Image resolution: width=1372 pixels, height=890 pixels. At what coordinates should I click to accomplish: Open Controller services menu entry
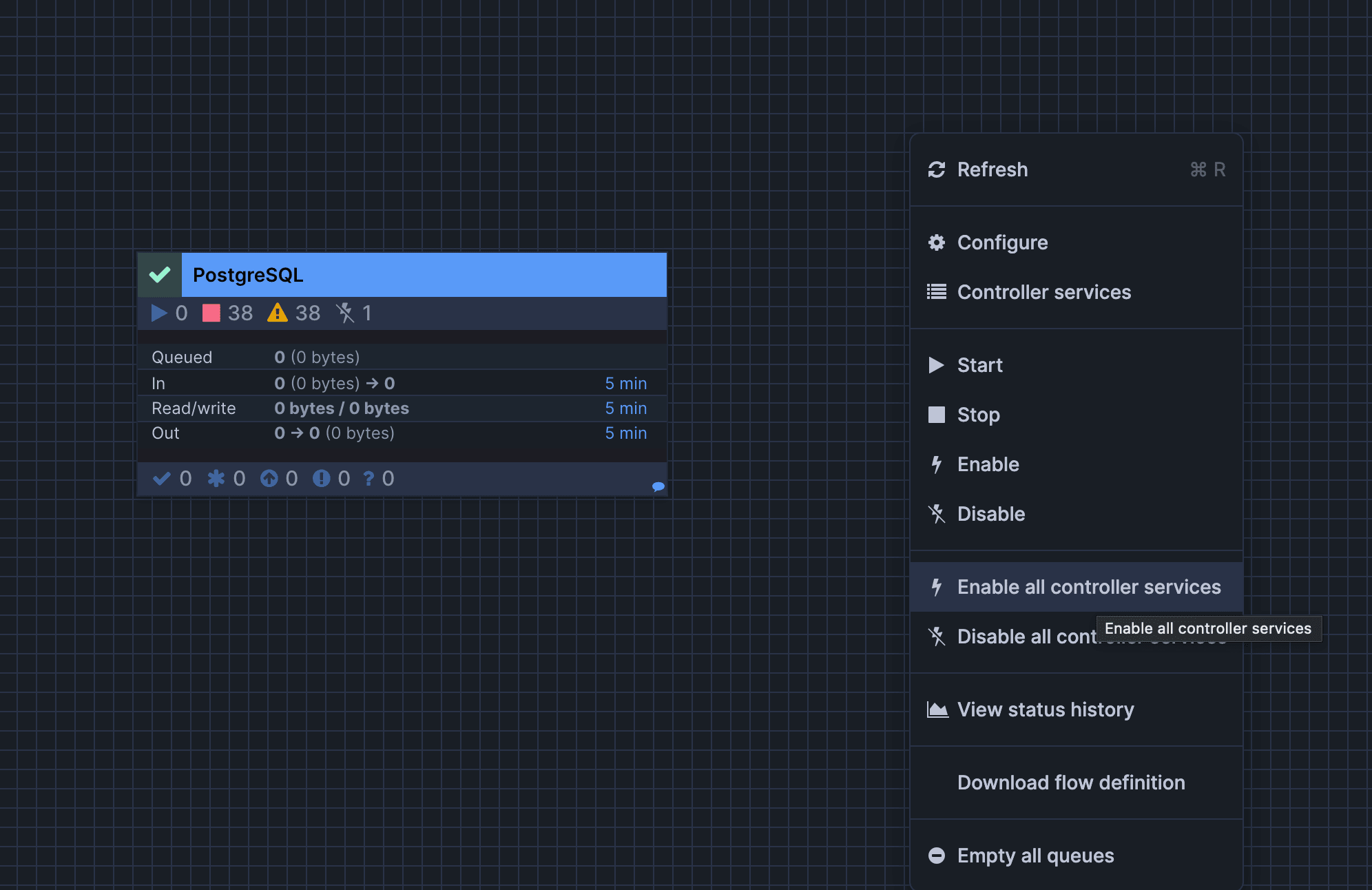1077,292
